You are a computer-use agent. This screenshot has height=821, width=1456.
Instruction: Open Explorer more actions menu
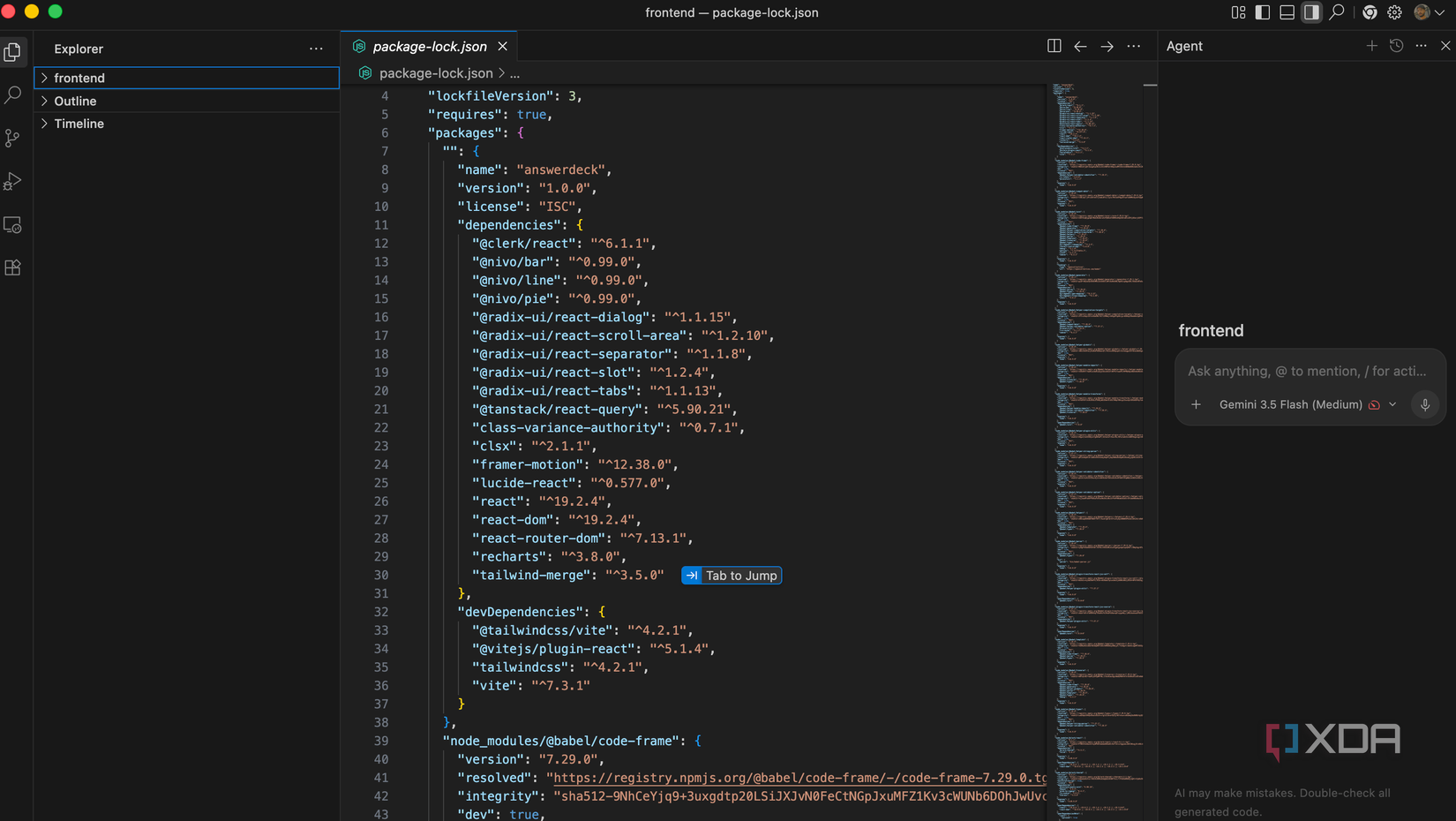tap(316, 49)
